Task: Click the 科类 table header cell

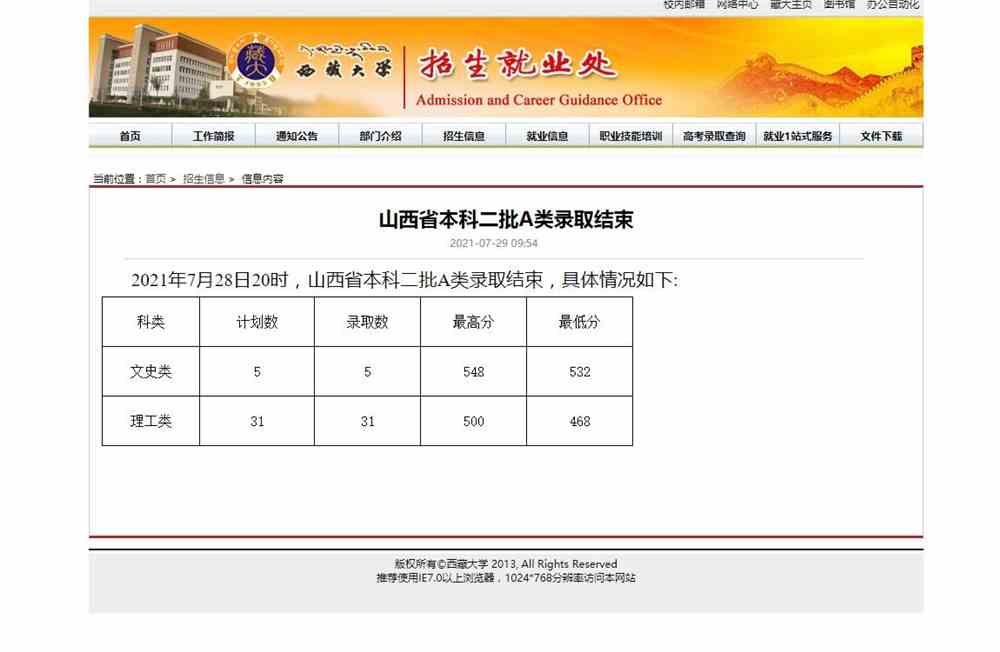Action: tap(151, 322)
